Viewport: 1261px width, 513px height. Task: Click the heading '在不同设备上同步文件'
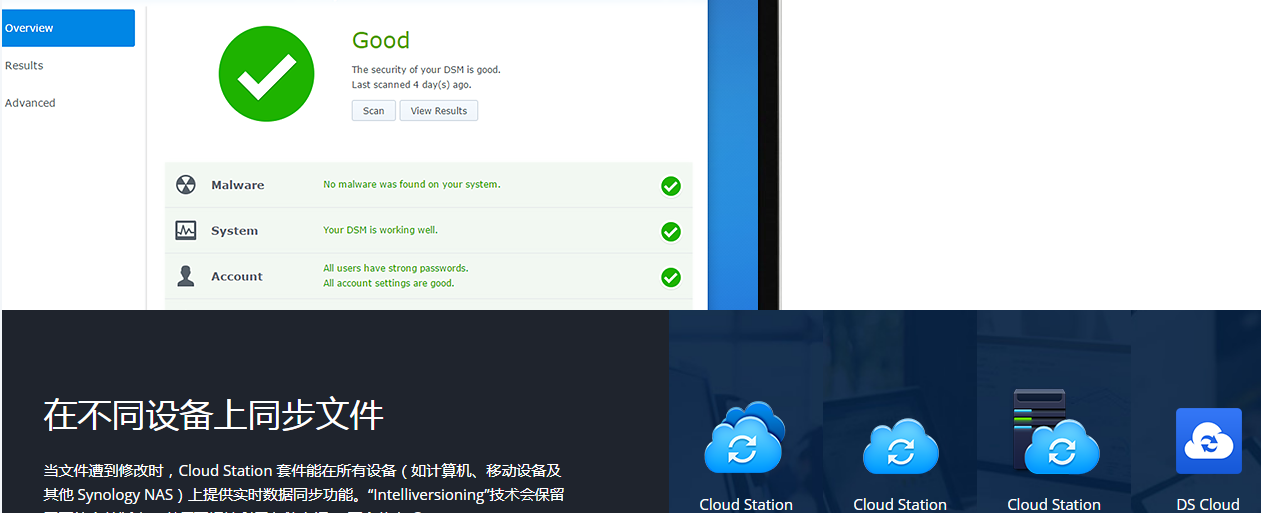tap(214, 414)
